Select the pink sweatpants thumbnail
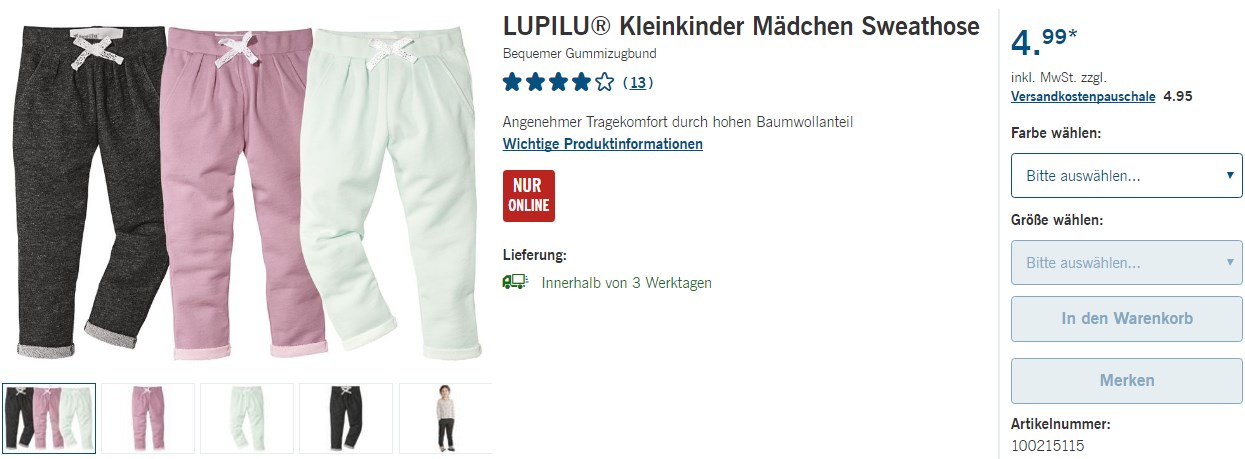The image size is (1245, 459). [148, 418]
